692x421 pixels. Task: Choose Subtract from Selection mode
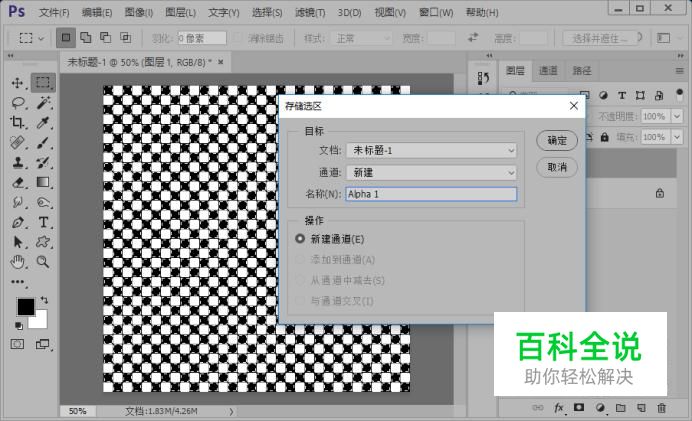click(x=105, y=38)
